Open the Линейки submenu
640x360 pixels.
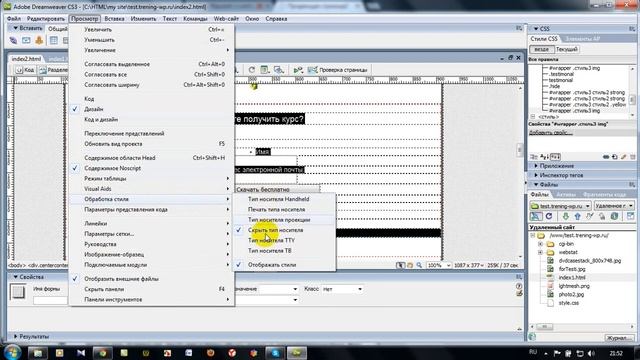(152, 223)
